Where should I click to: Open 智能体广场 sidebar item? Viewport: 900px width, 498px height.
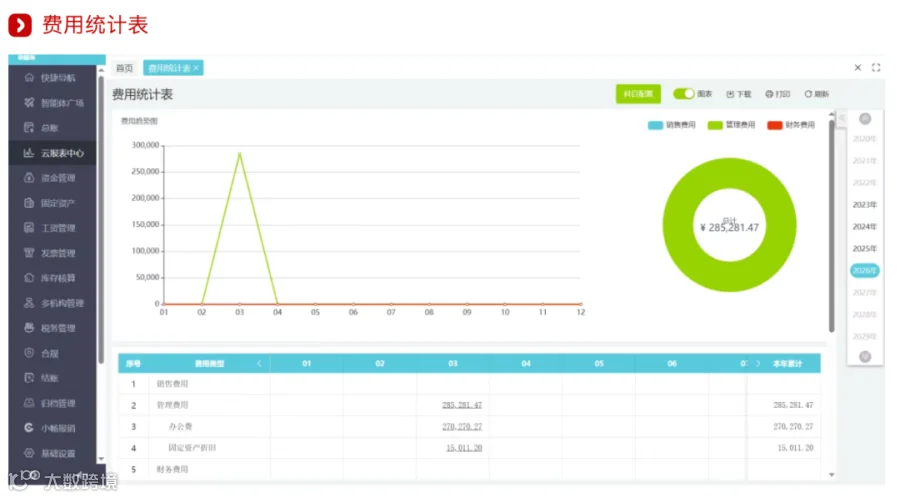pyautogui.click(x=52, y=103)
